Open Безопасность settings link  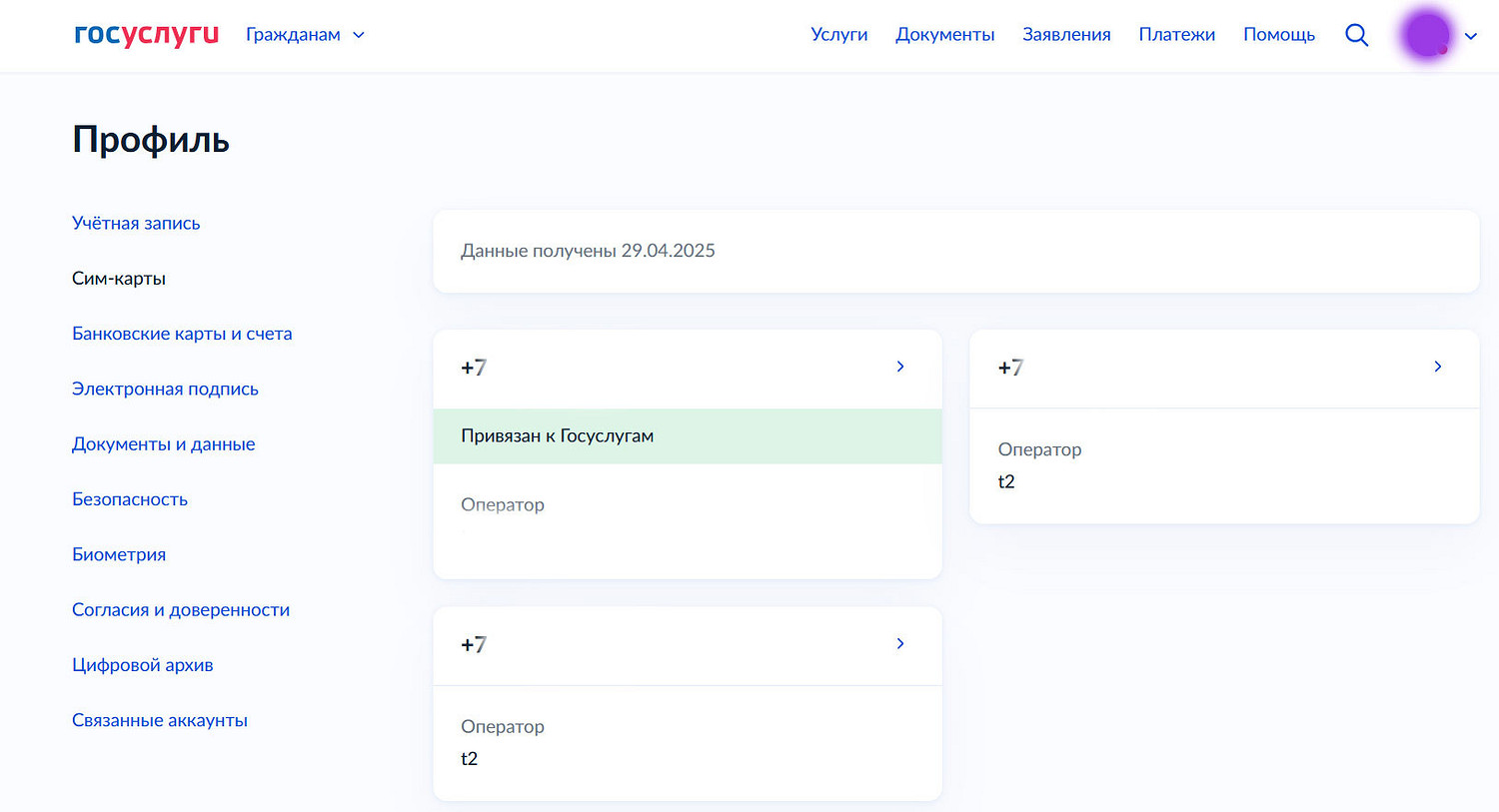[130, 499]
